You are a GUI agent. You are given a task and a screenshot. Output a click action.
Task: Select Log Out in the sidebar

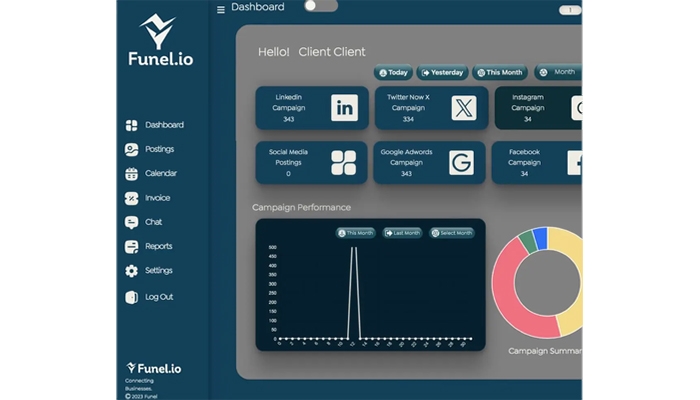pyautogui.click(x=159, y=297)
